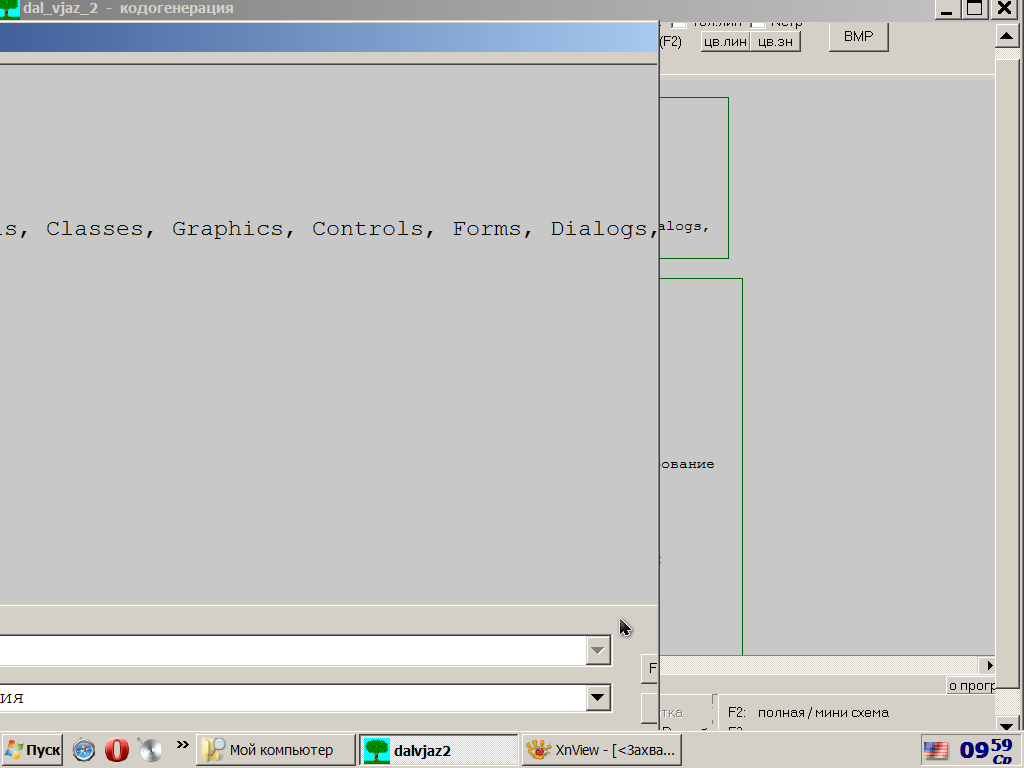Click the BMP export button
This screenshot has width=1024, height=768.
click(858, 37)
